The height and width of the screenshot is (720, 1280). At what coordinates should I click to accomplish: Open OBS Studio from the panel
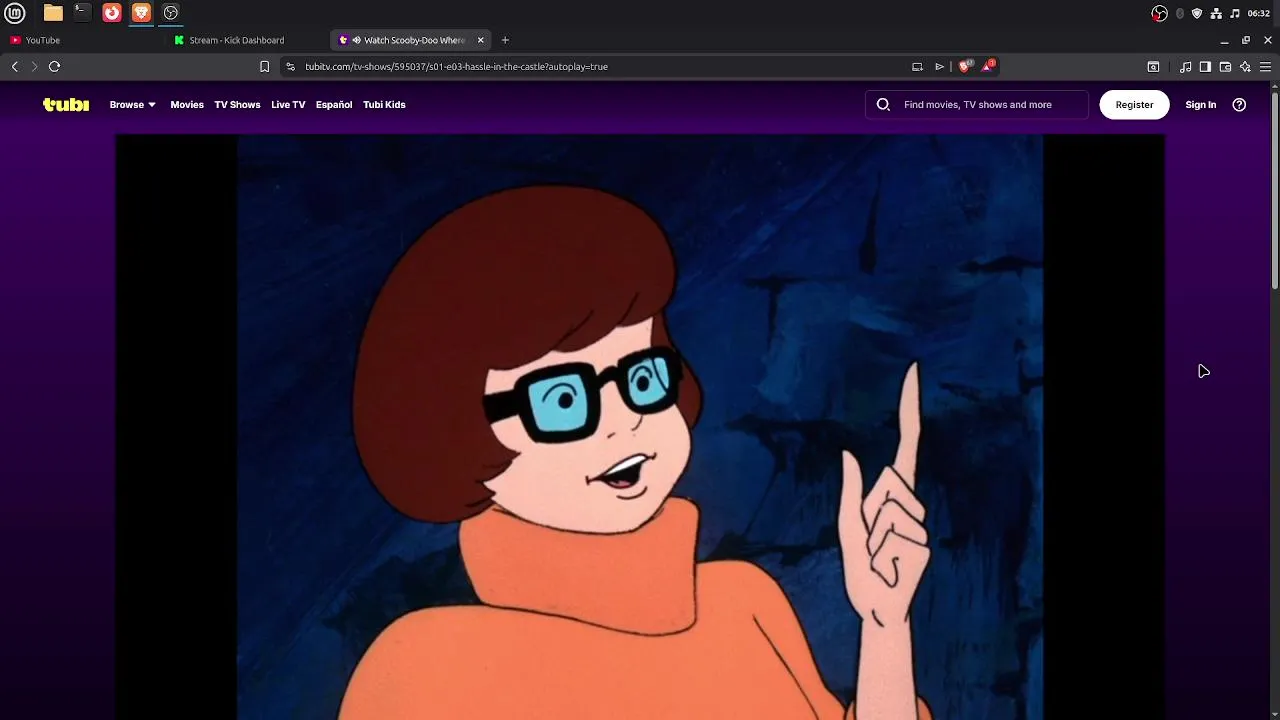171,13
